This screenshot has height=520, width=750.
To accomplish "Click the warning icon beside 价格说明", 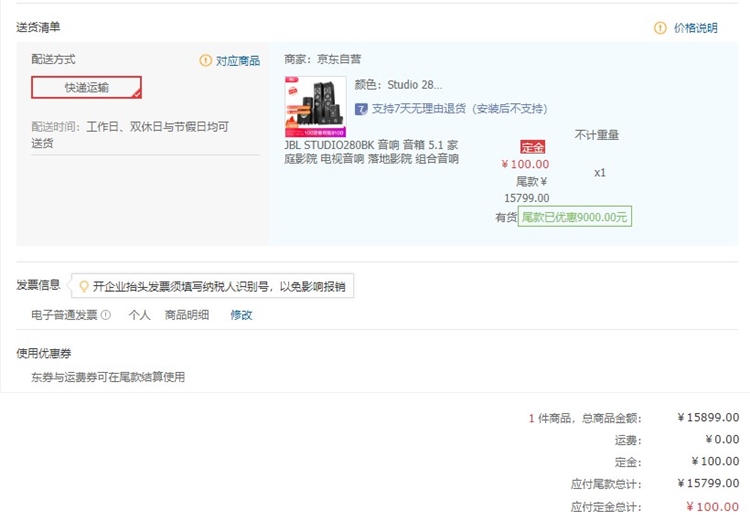I will point(660,28).
